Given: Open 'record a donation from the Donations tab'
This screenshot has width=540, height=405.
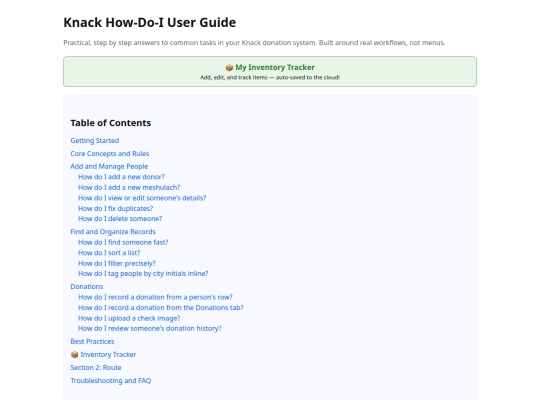Looking at the screenshot, I should [161, 308].
